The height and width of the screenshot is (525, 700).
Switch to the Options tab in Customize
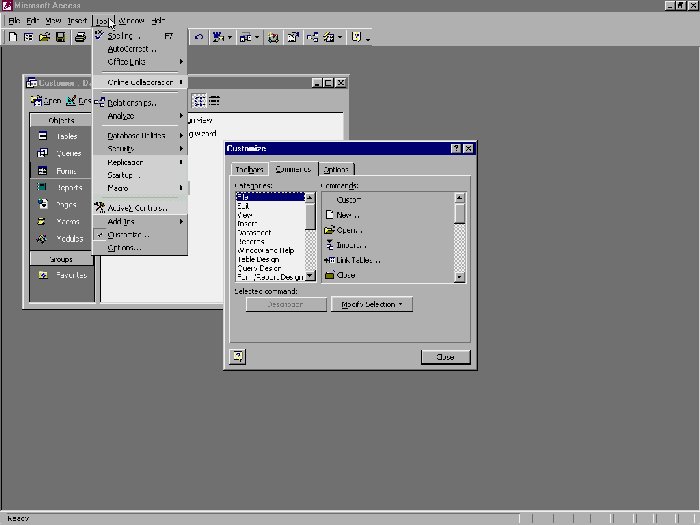[337, 169]
